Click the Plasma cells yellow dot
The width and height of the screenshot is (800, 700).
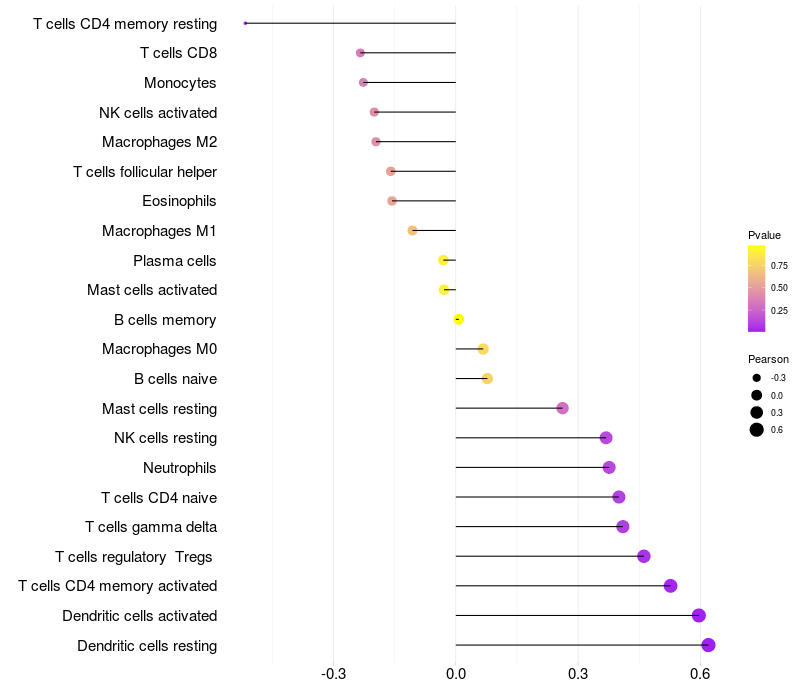click(x=443, y=260)
